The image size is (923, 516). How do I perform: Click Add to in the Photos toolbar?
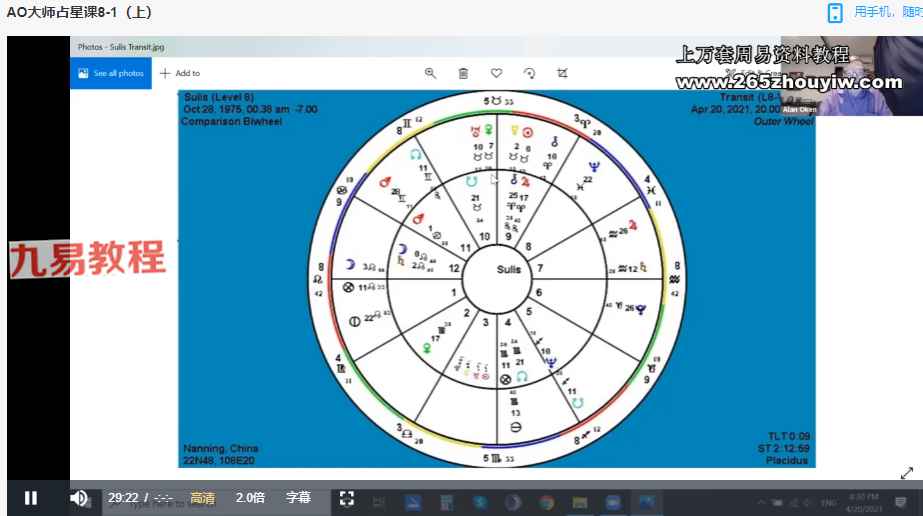point(180,73)
